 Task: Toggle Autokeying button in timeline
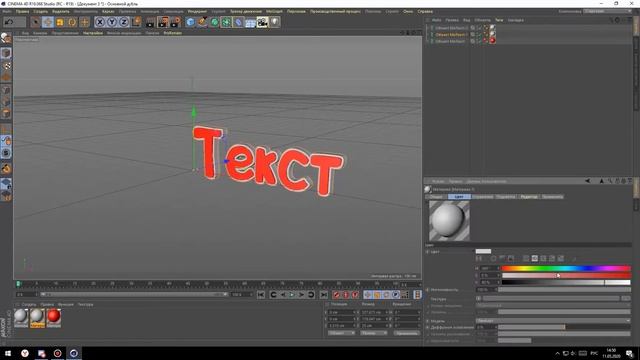[x=346, y=294]
